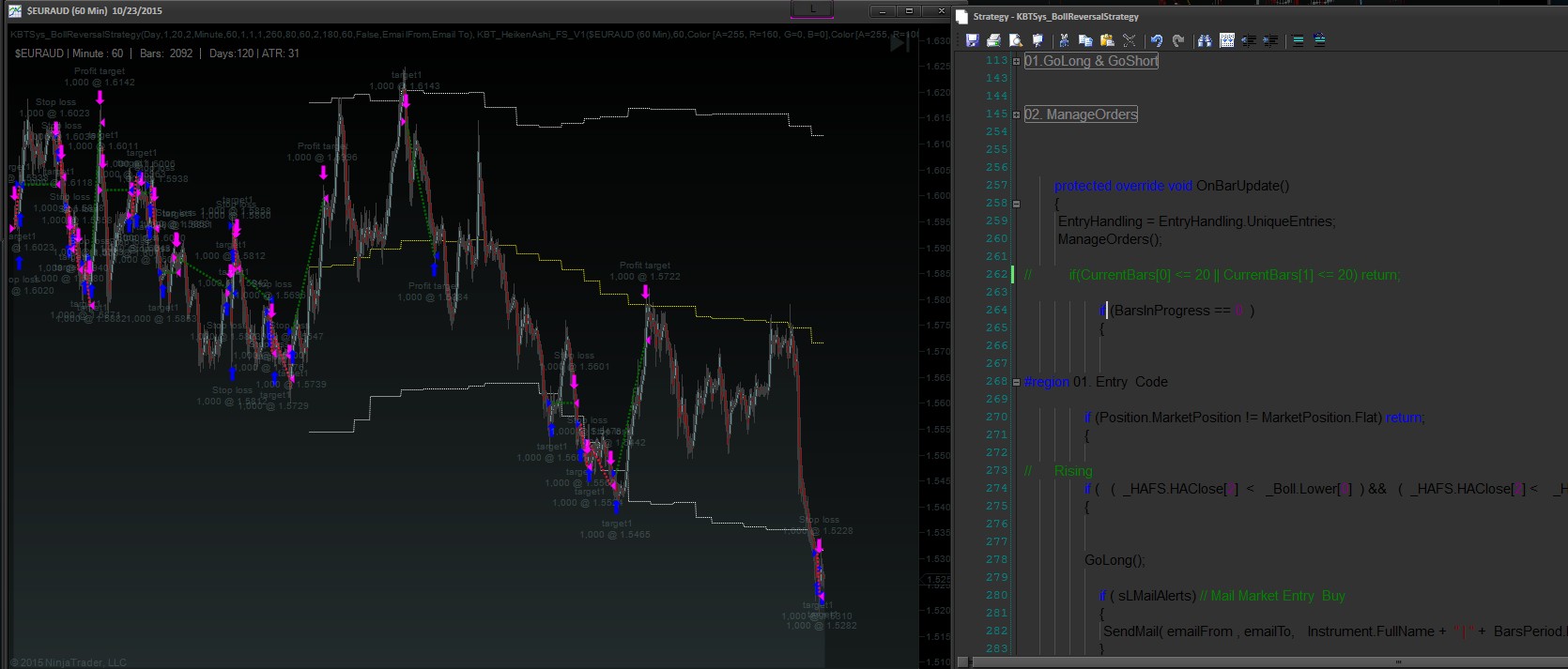Click the SendMail code line 282
Viewport: 1568px width, 669px height.
(x=1335, y=631)
